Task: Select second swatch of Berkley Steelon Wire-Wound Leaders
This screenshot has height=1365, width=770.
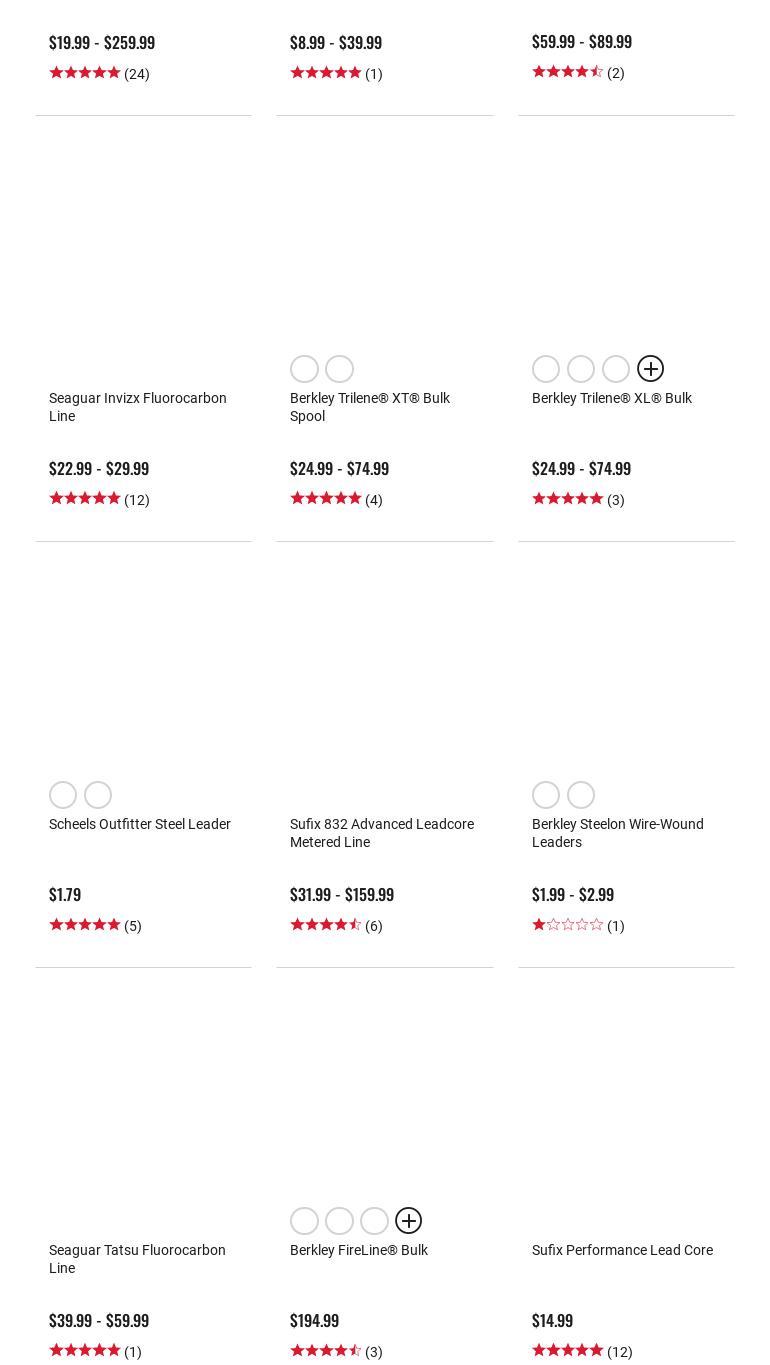Action: (x=580, y=795)
